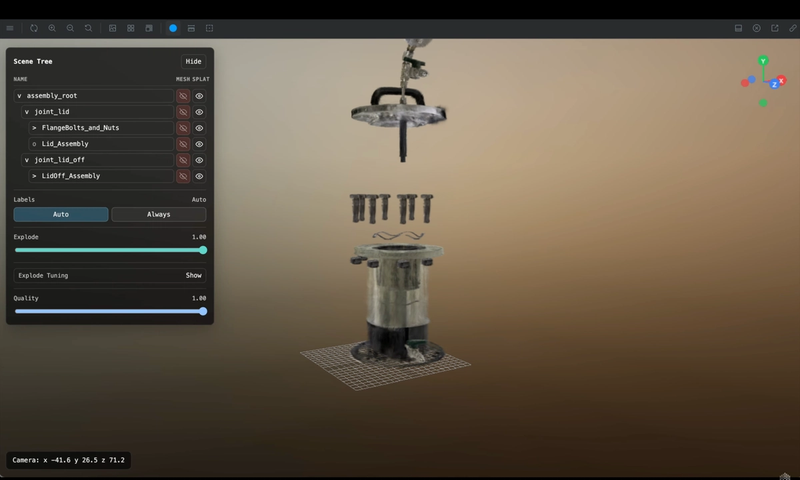Image resolution: width=800 pixels, height=480 pixels.
Task: Toggle splat eye for FlangeBolts_and_Nuts
Action: point(199,128)
